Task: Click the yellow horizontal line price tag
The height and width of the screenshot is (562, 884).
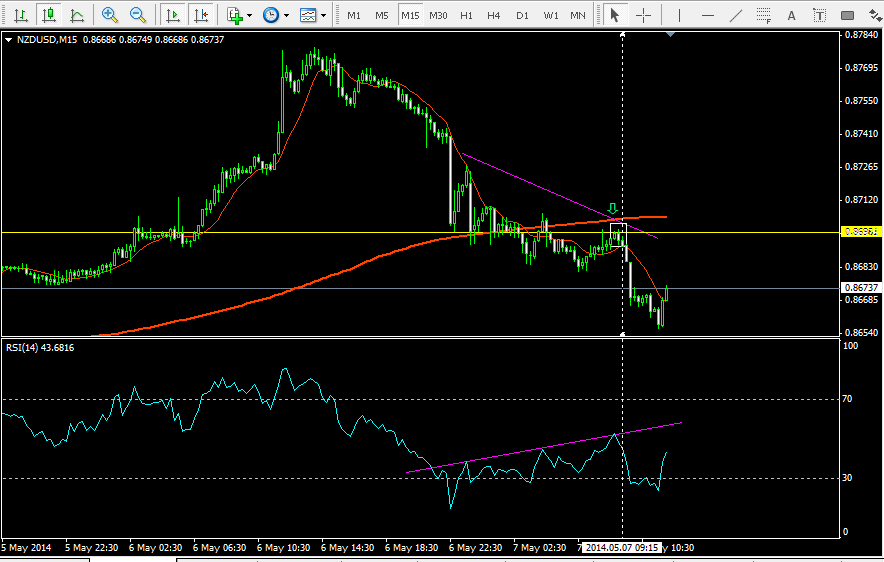Action: [x=861, y=232]
